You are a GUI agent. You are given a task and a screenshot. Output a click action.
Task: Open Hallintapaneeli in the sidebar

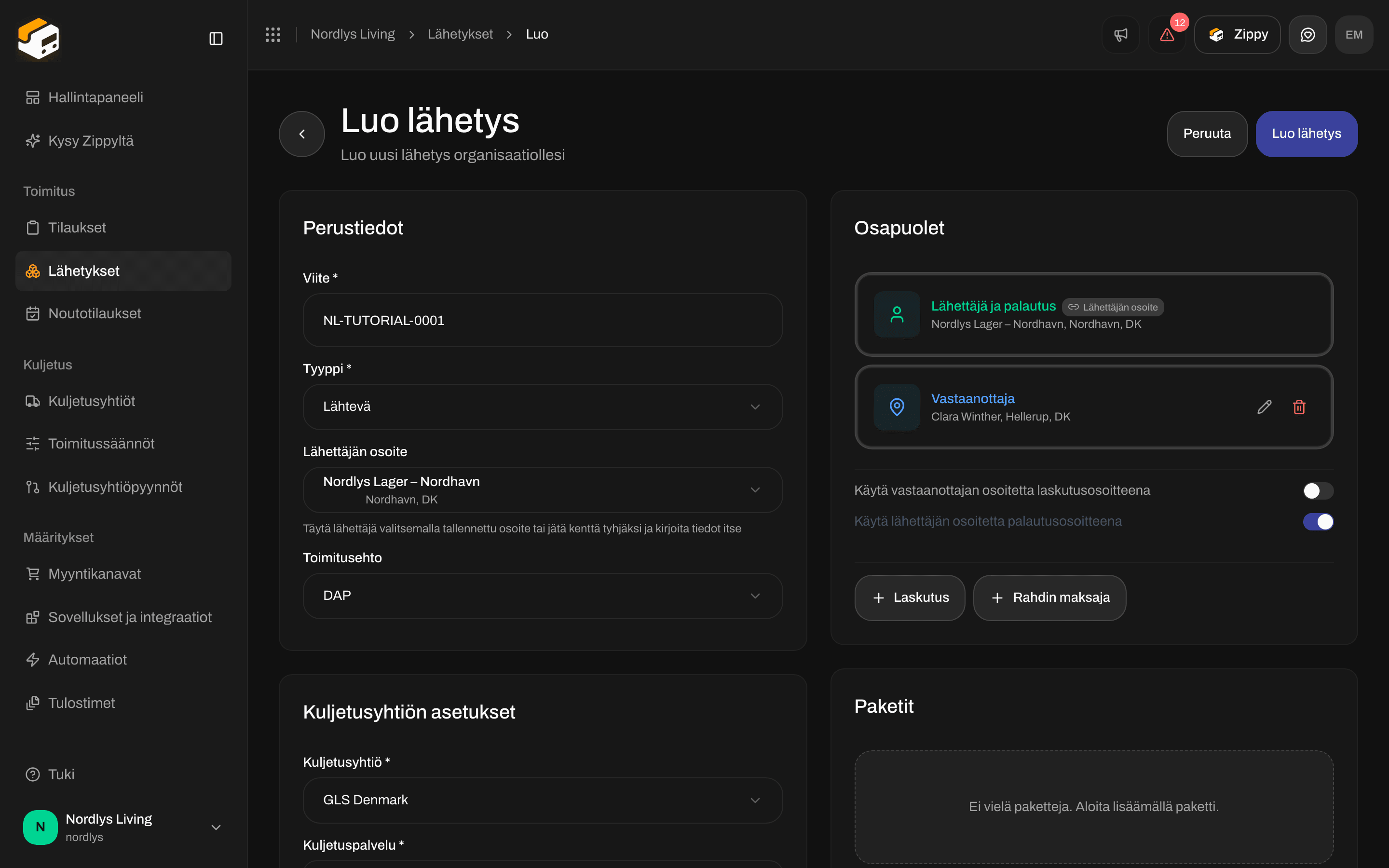click(123, 97)
